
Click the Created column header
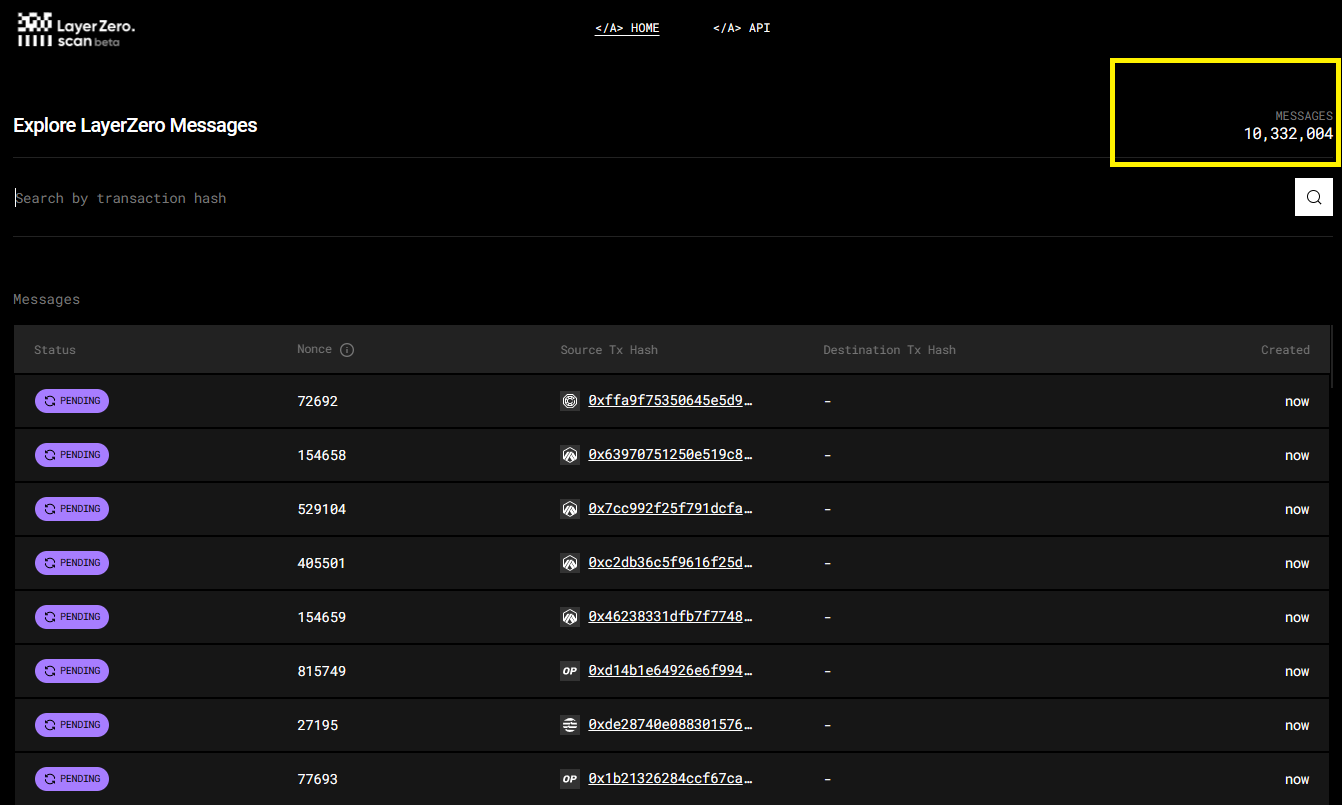1285,350
